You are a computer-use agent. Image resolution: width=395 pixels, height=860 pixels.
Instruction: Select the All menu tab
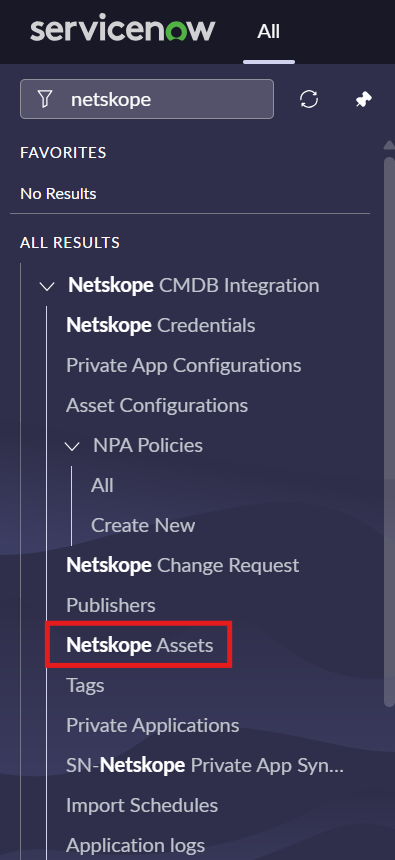(269, 32)
